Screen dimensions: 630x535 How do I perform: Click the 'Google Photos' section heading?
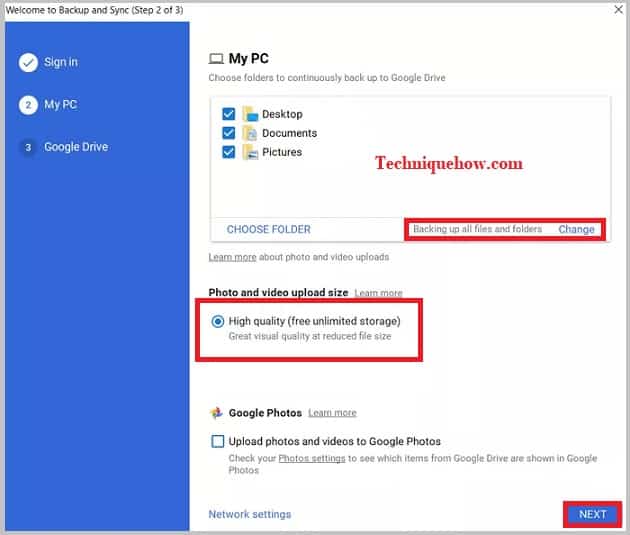(x=265, y=413)
